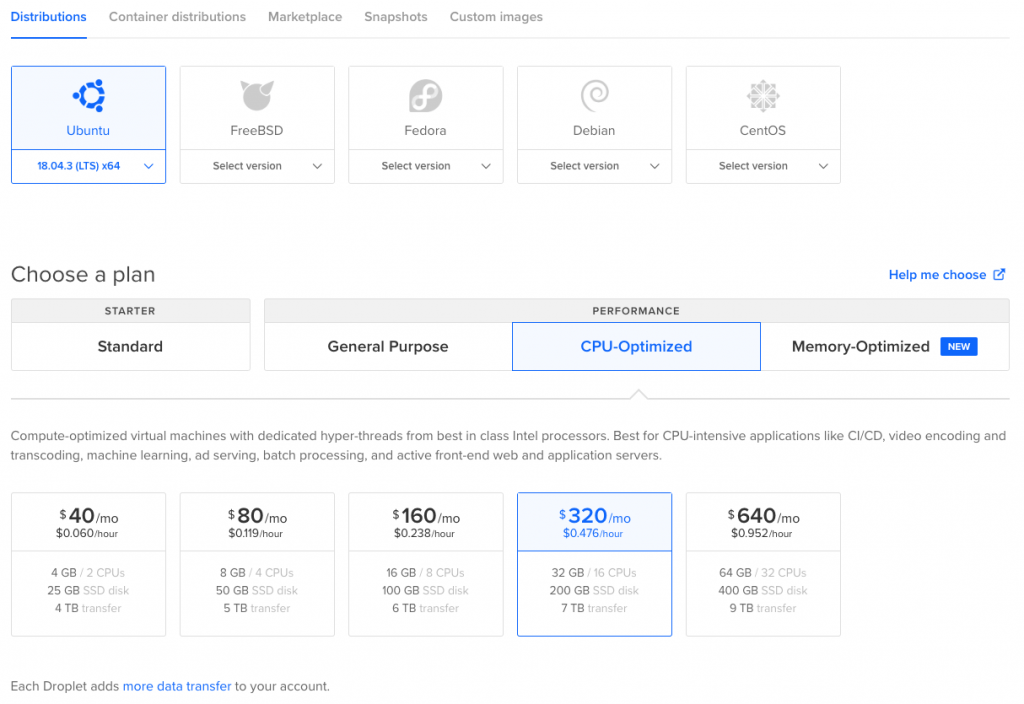Click the 16 GB / 8 CPUs spec
Viewport: 1024px width, 704px height.
[x=425, y=573]
